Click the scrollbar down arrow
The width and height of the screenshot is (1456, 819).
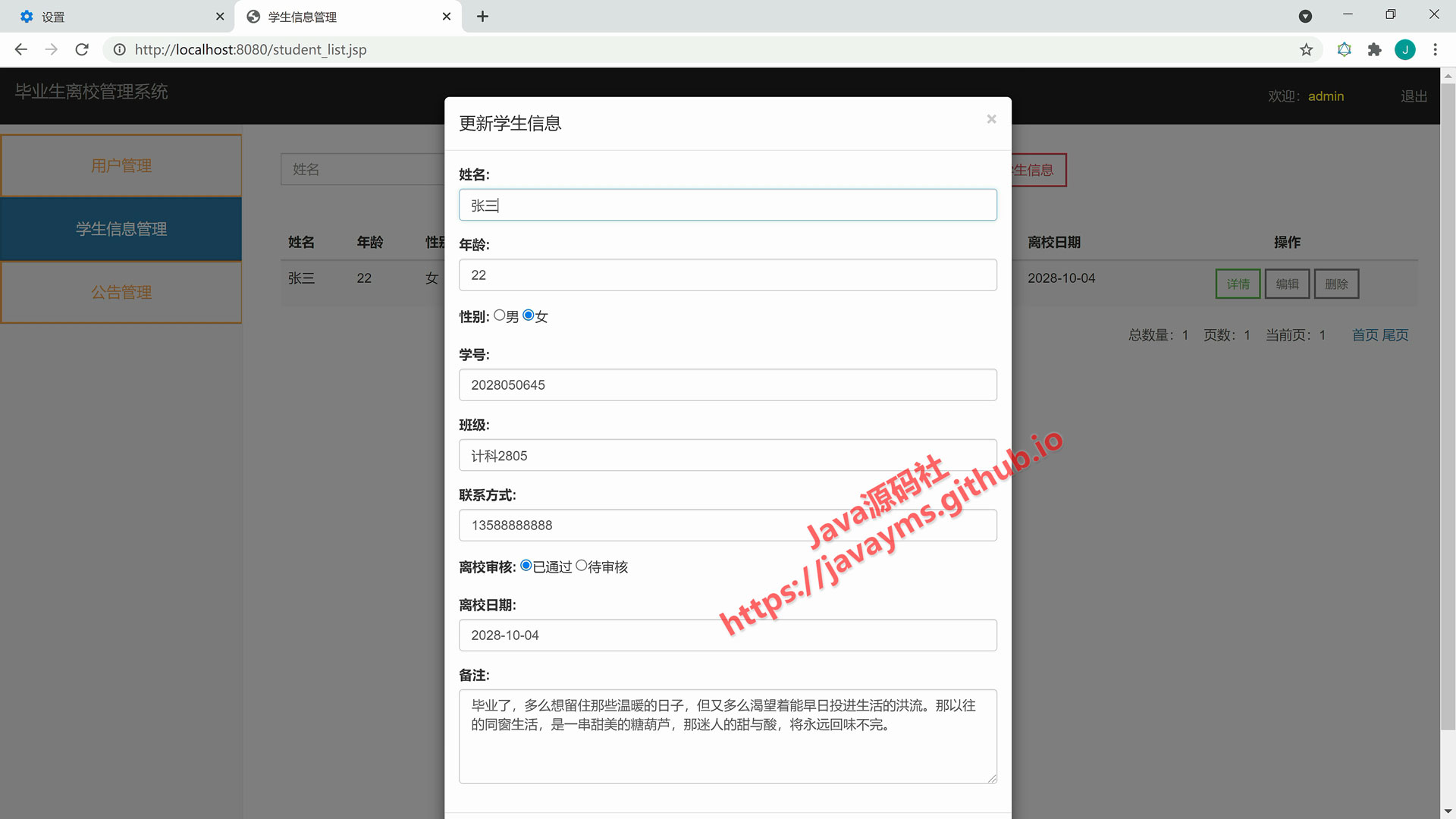tap(1448, 811)
